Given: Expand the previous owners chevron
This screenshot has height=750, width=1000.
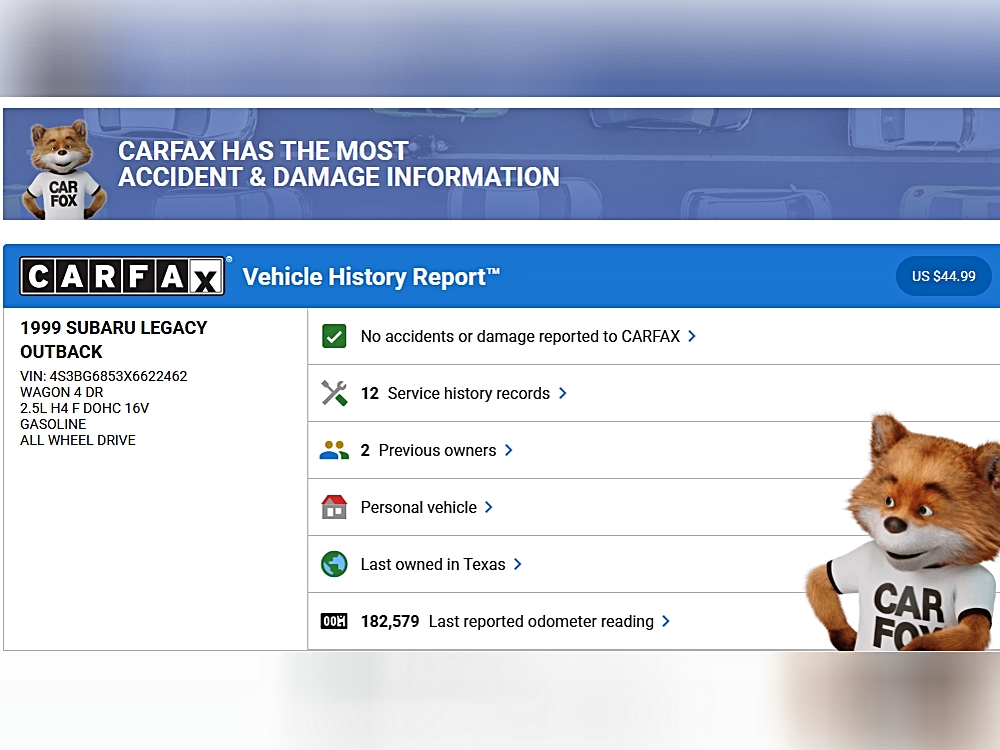Looking at the screenshot, I should coord(508,450).
